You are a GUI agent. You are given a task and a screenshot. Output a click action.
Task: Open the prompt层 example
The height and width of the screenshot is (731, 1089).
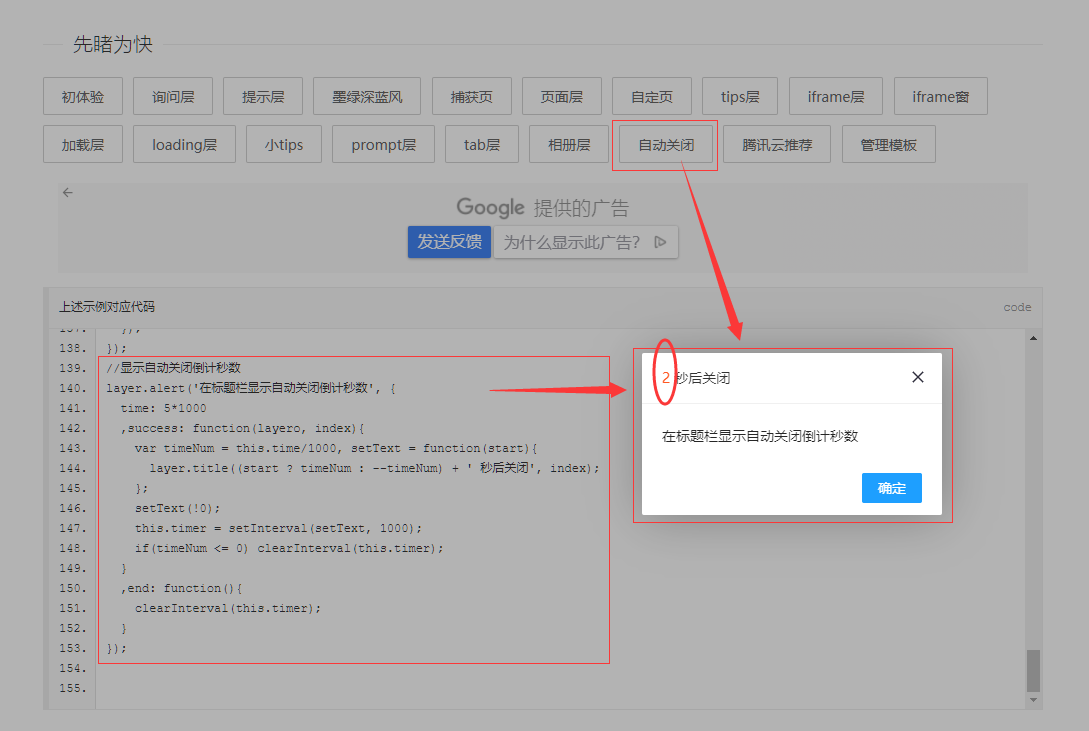point(383,144)
